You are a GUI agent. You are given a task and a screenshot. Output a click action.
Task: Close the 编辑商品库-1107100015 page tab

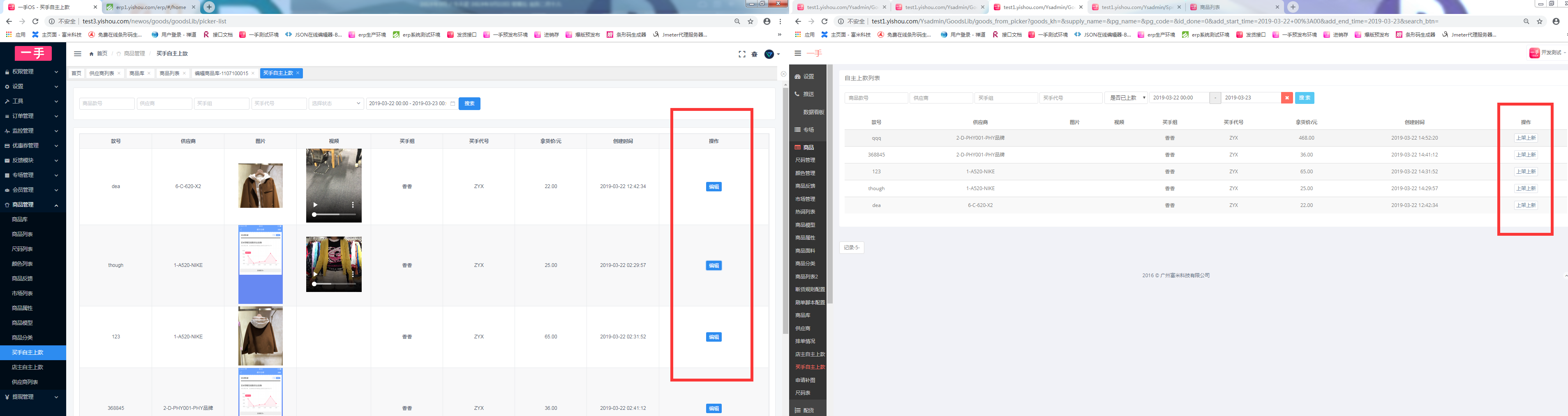(253, 73)
